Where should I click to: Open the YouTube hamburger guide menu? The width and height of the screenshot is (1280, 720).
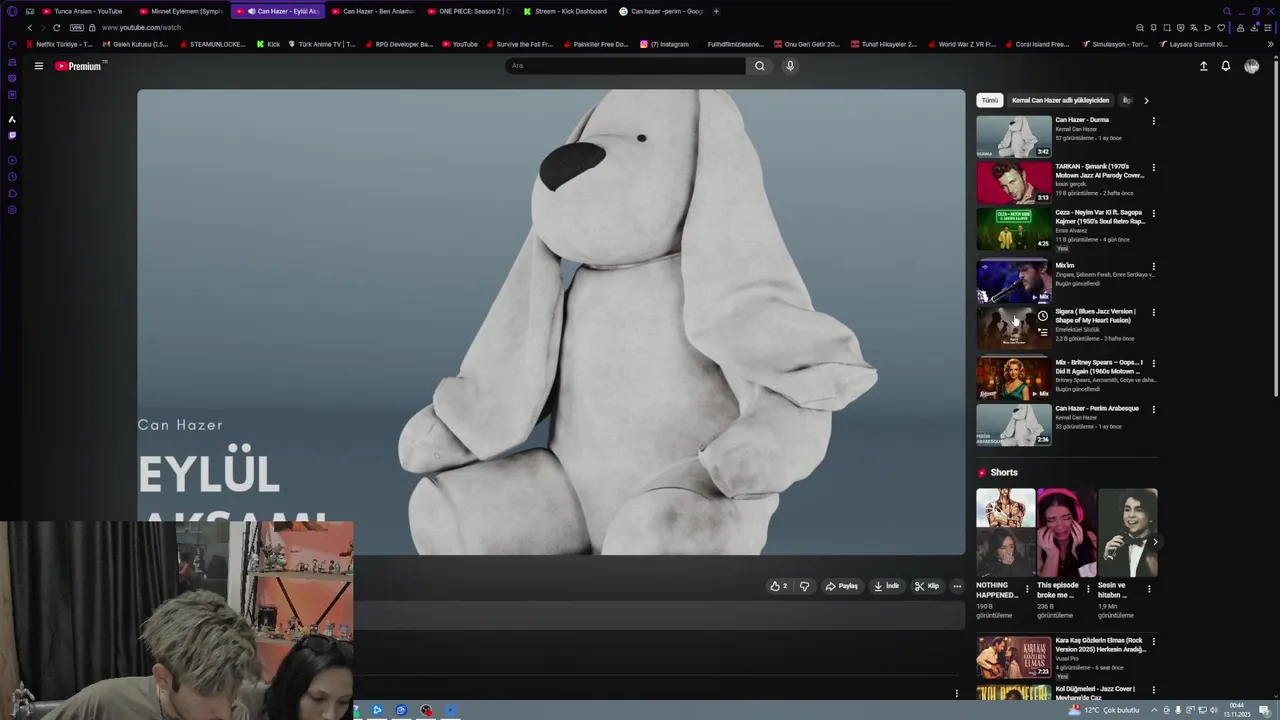tap(38, 66)
